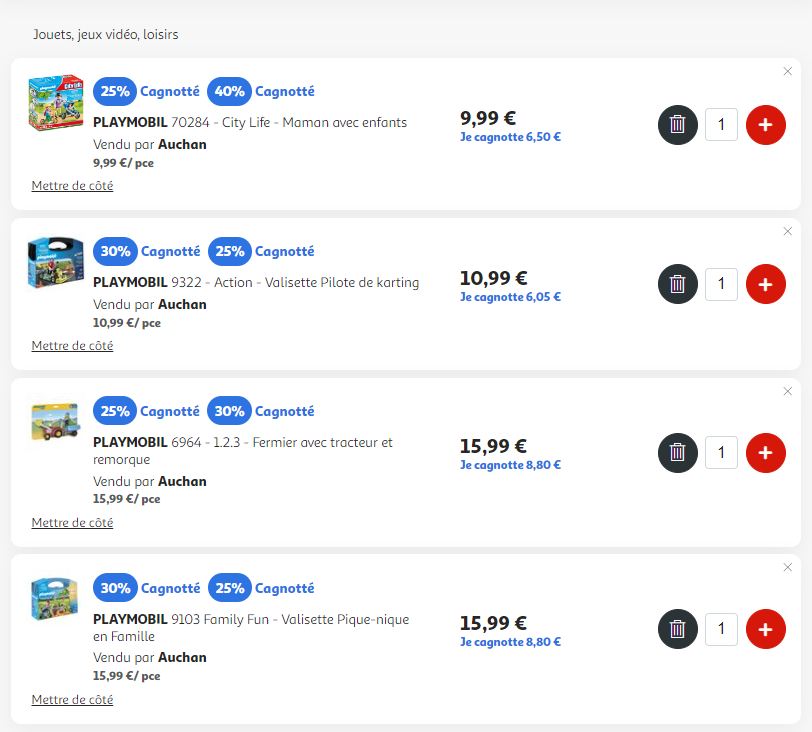Screen dimensions: 812x732
Task: Click Mettre de côté under PLAYMOBIL 70284
Action: click(x=72, y=186)
